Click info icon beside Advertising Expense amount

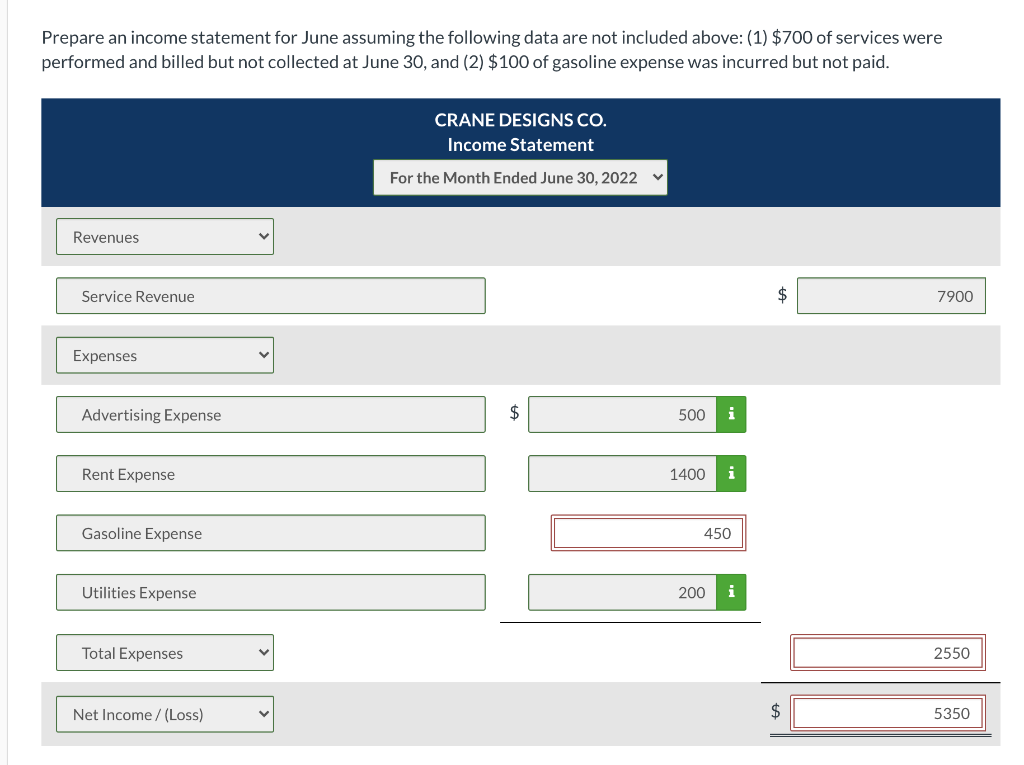(731, 414)
